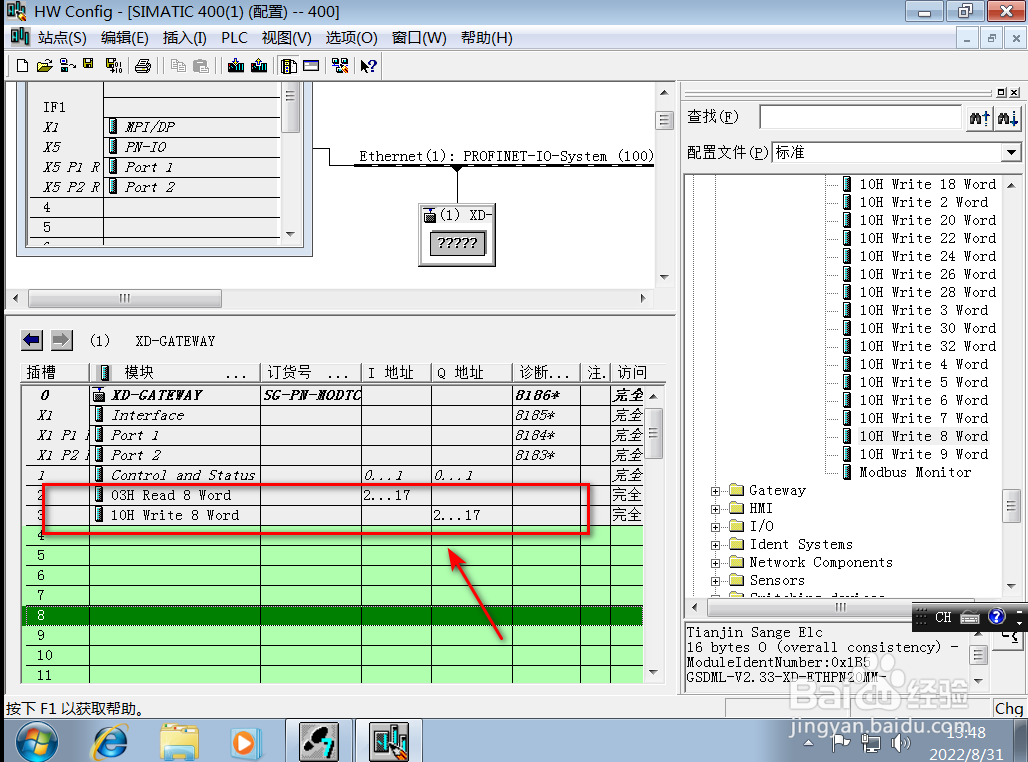This screenshot has width=1028, height=762.
Task: Click the New station toolbar icon
Action: click(x=22, y=66)
